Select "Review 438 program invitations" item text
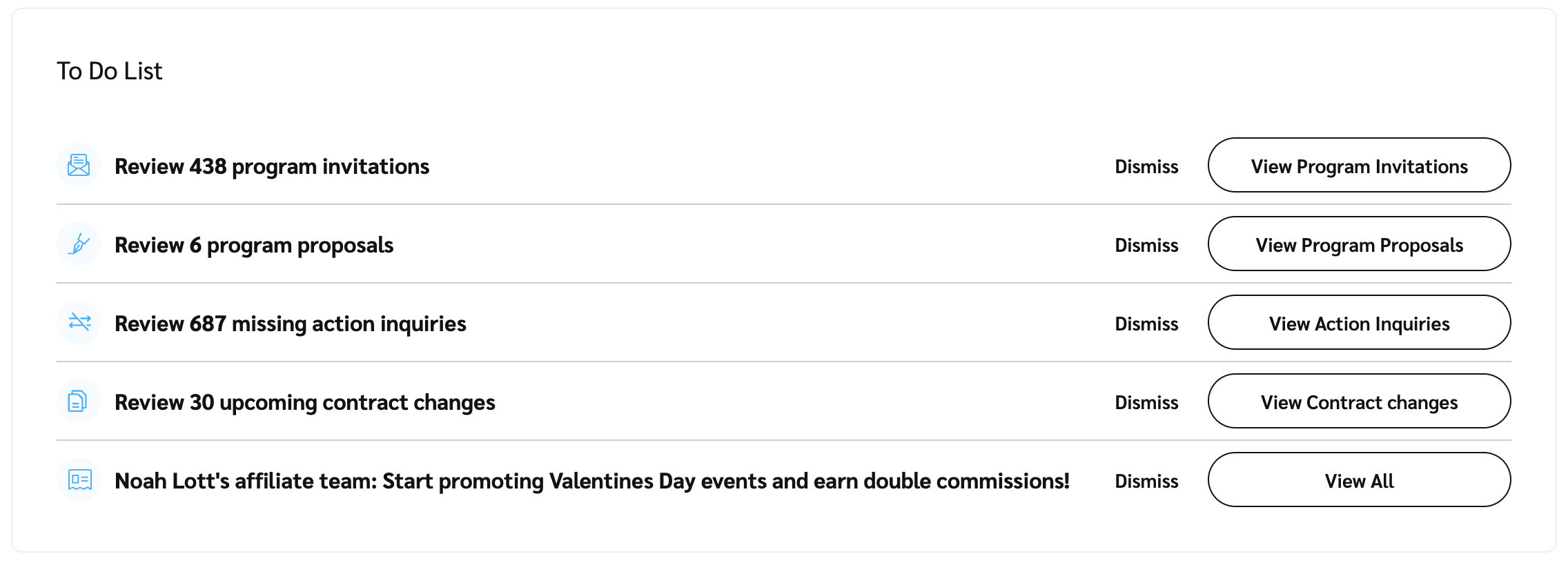 (272, 167)
